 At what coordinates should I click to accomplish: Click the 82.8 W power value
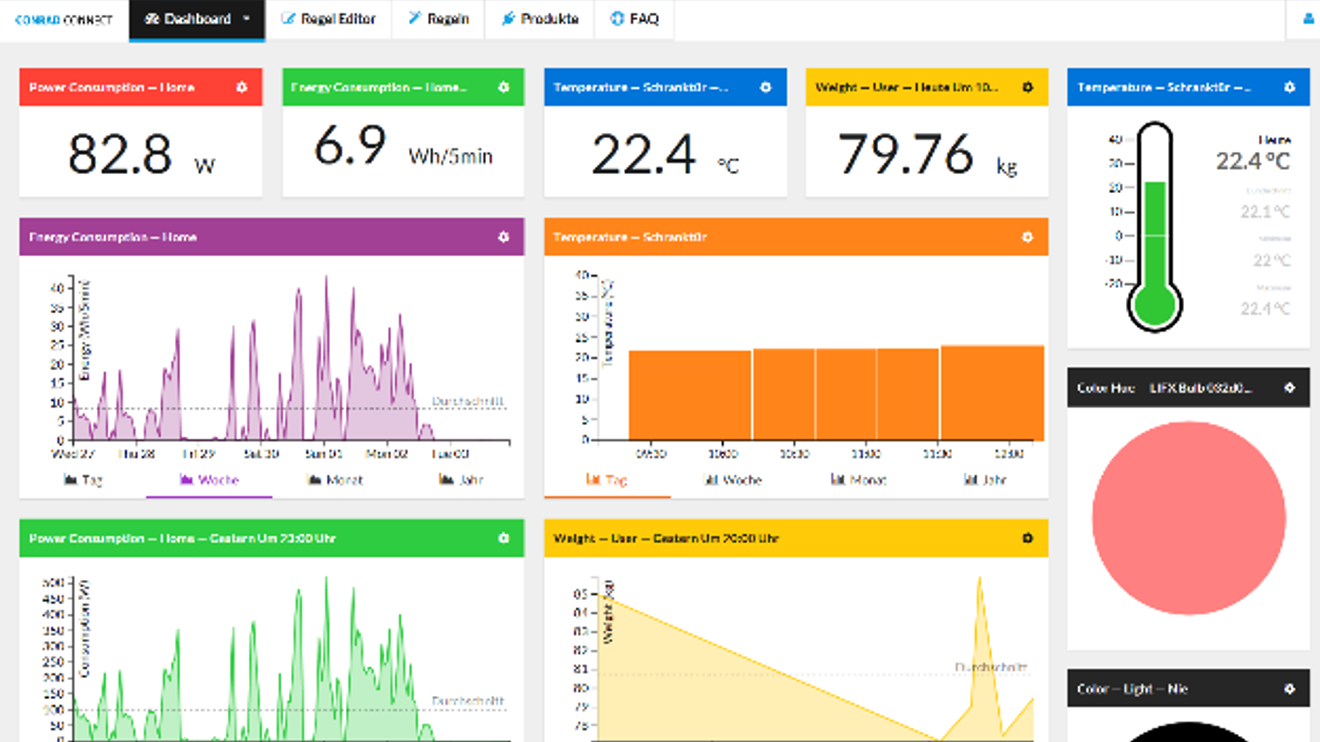click(141, 154)
